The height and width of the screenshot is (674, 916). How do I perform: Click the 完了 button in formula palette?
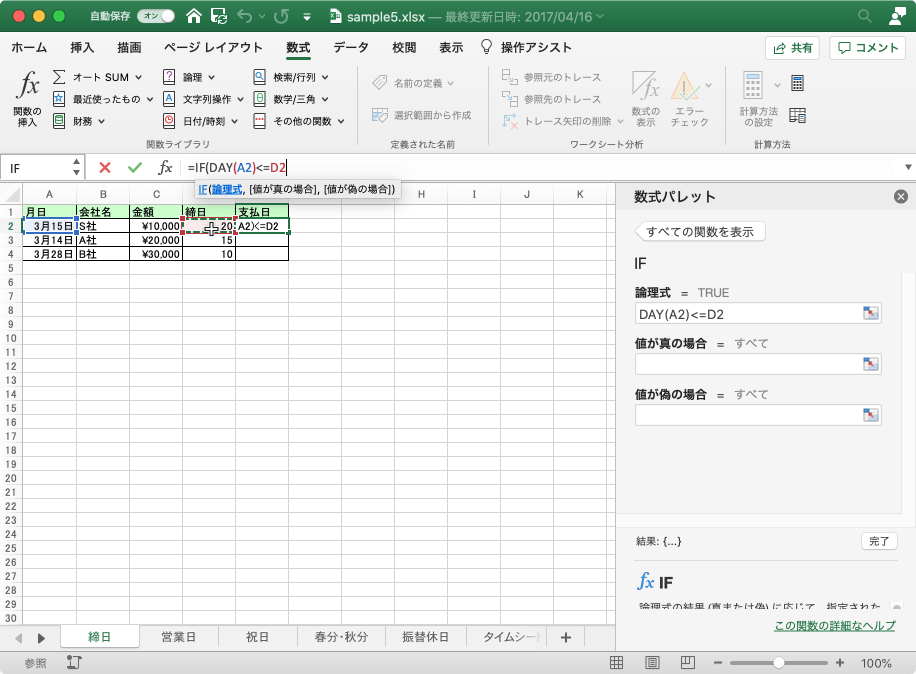click(879, 541)
